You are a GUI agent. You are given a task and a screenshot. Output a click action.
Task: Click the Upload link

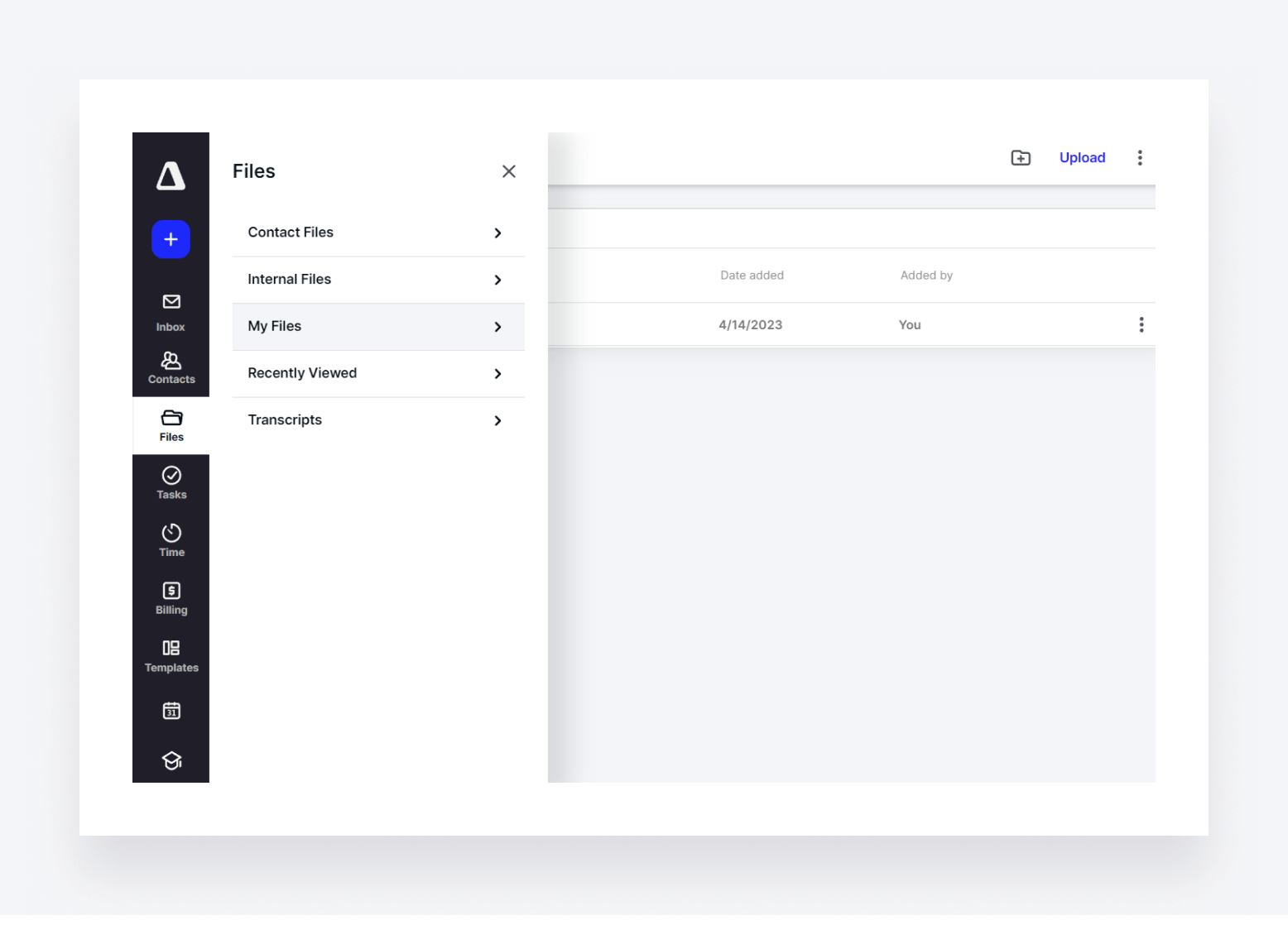[x=1082, y=158]
